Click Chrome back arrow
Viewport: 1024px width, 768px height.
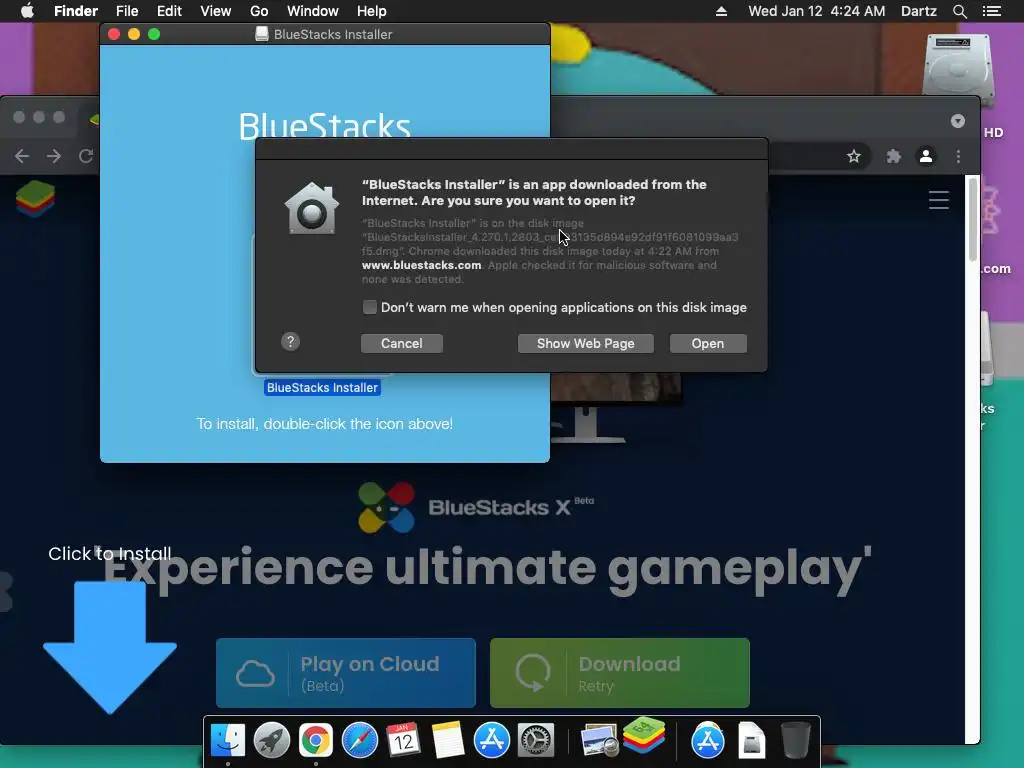(x=22, y=156)
